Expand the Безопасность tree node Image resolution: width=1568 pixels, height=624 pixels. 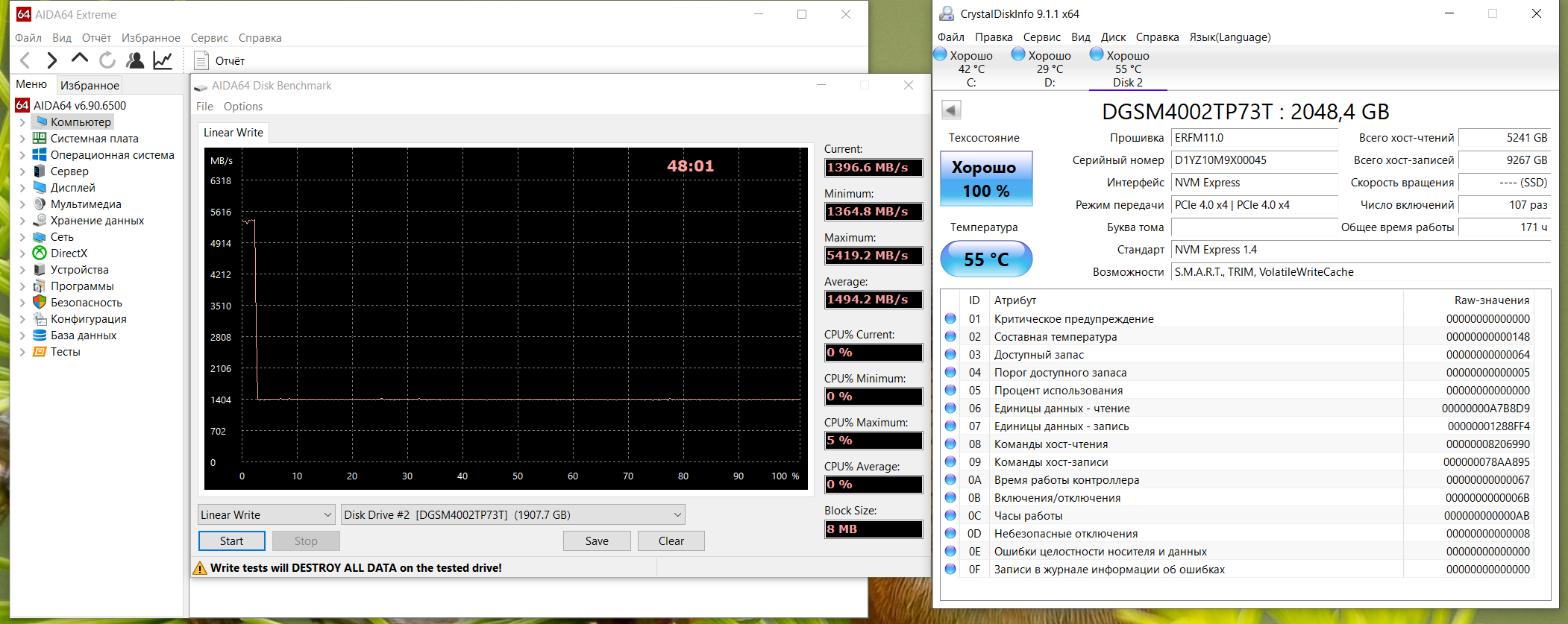22,303
